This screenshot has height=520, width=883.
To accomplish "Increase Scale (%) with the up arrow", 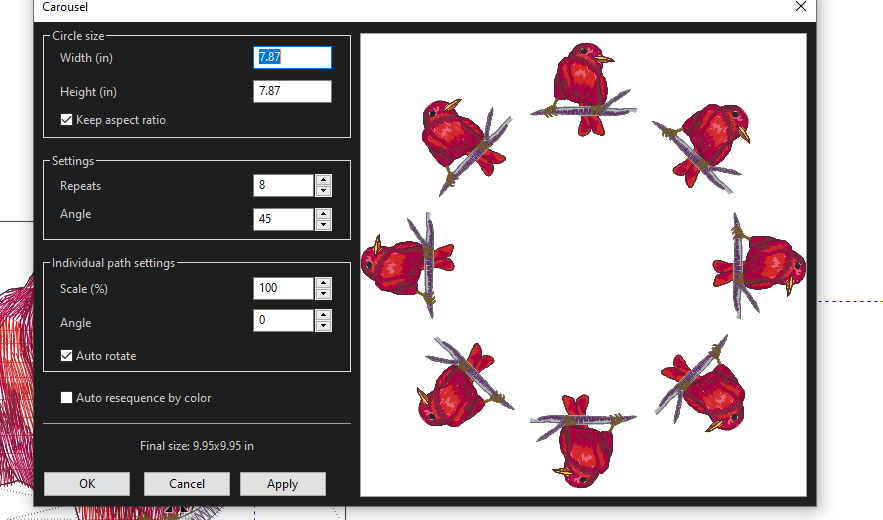I will point(323,283).
